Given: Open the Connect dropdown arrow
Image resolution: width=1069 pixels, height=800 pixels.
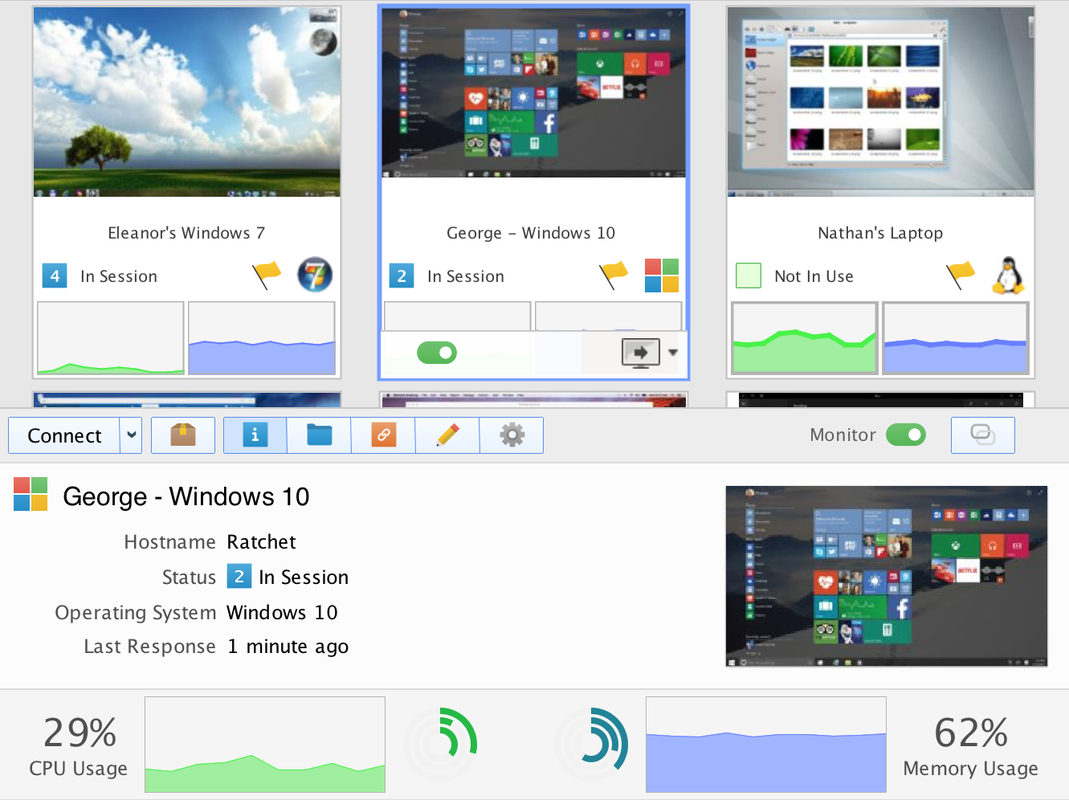Looking at the screenshot, I should click(130, 435).
